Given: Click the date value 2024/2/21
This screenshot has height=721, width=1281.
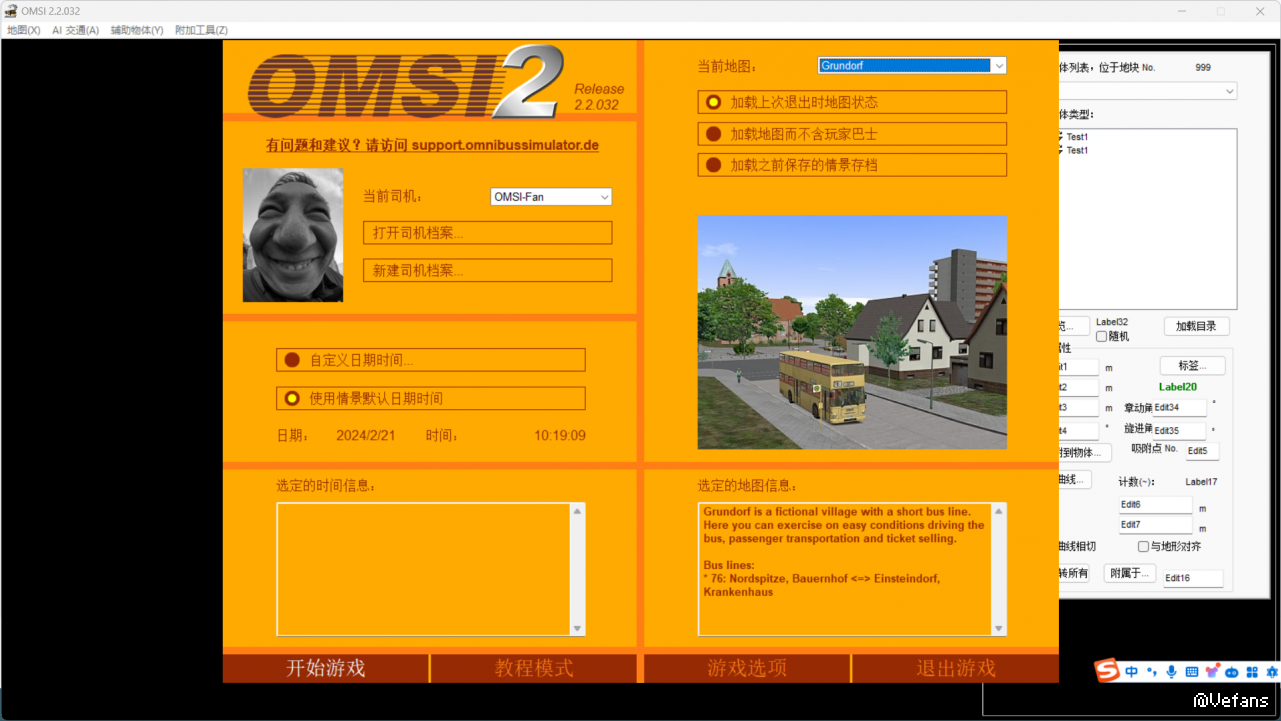Looking at the screenshot, I should coord(366,436).
